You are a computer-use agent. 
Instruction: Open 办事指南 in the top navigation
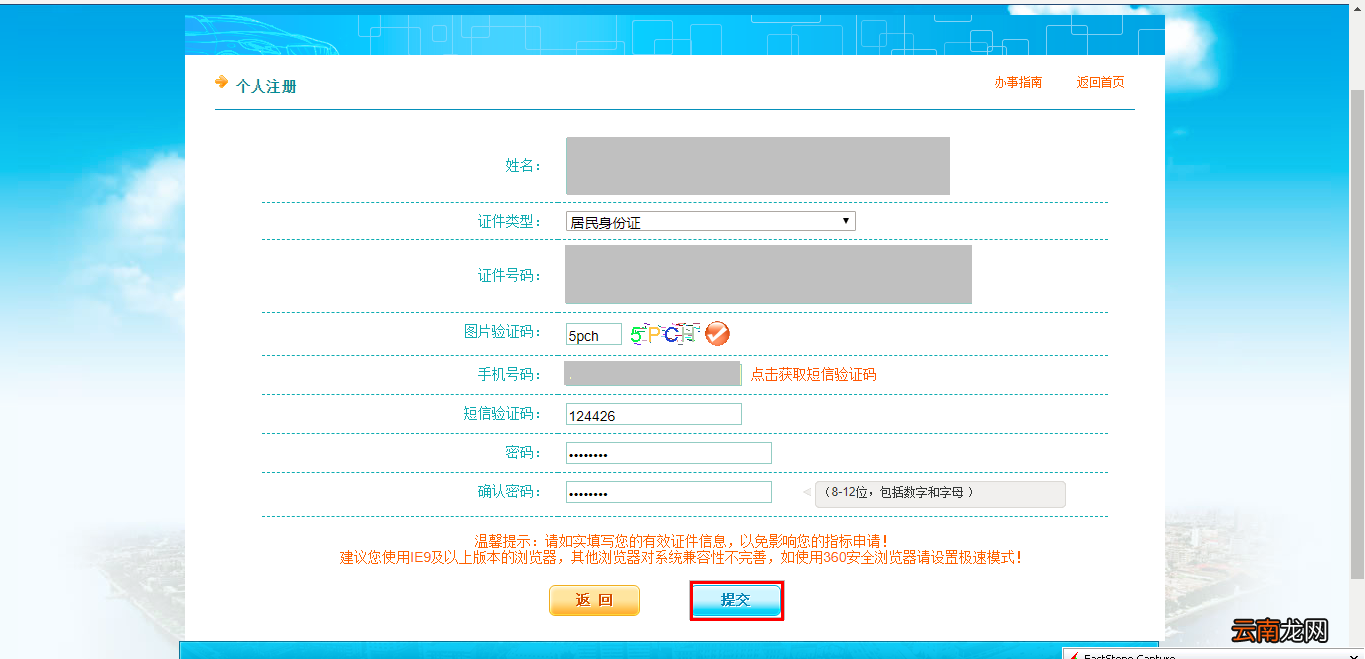tap(1018, 83)
